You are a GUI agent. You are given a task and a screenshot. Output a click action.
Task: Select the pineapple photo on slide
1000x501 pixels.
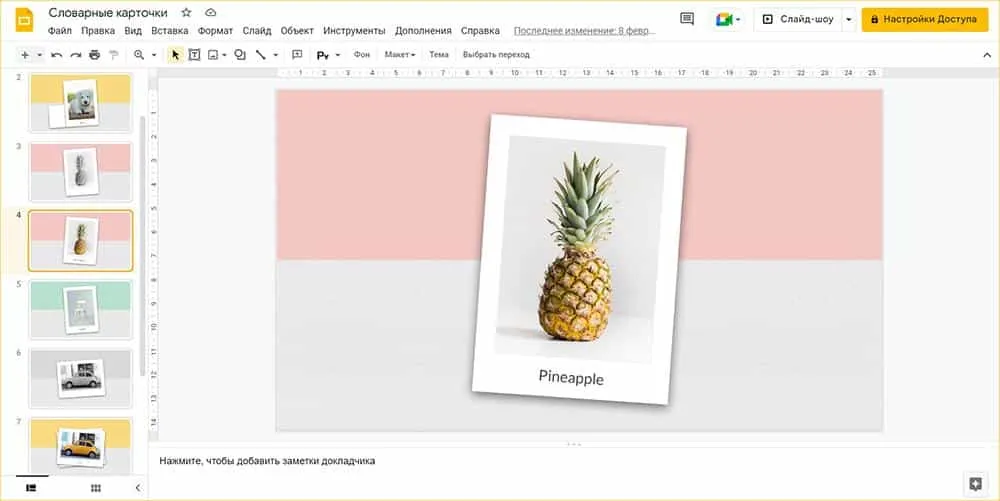tap(580, 249)
